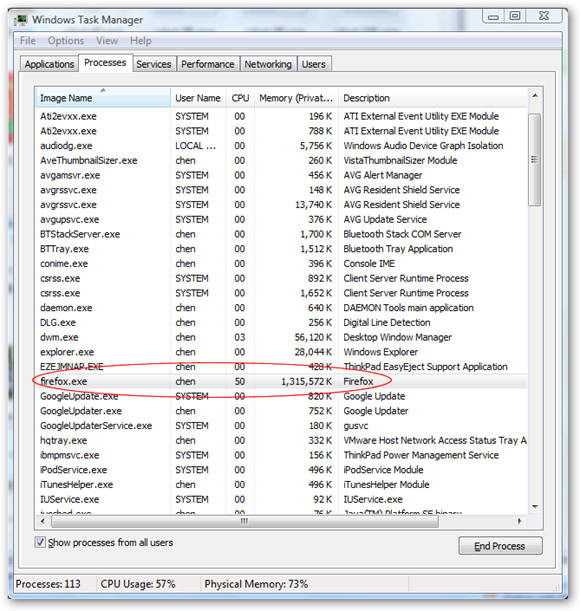Click the 13,740 K memory value
This screenshot has height=611, width=580.
(314, 205)
